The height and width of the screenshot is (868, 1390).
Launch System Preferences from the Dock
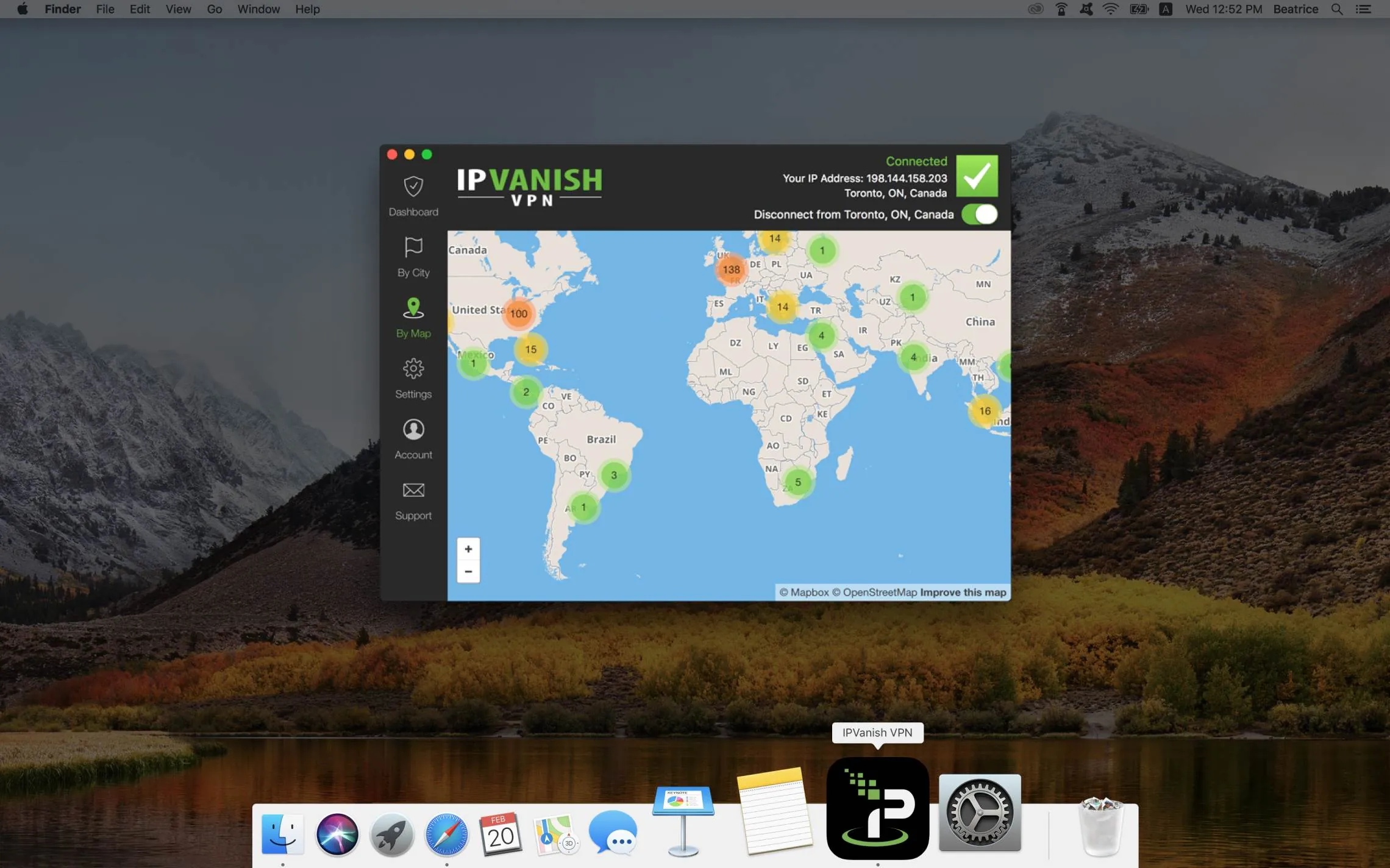[x=979, y=811]
